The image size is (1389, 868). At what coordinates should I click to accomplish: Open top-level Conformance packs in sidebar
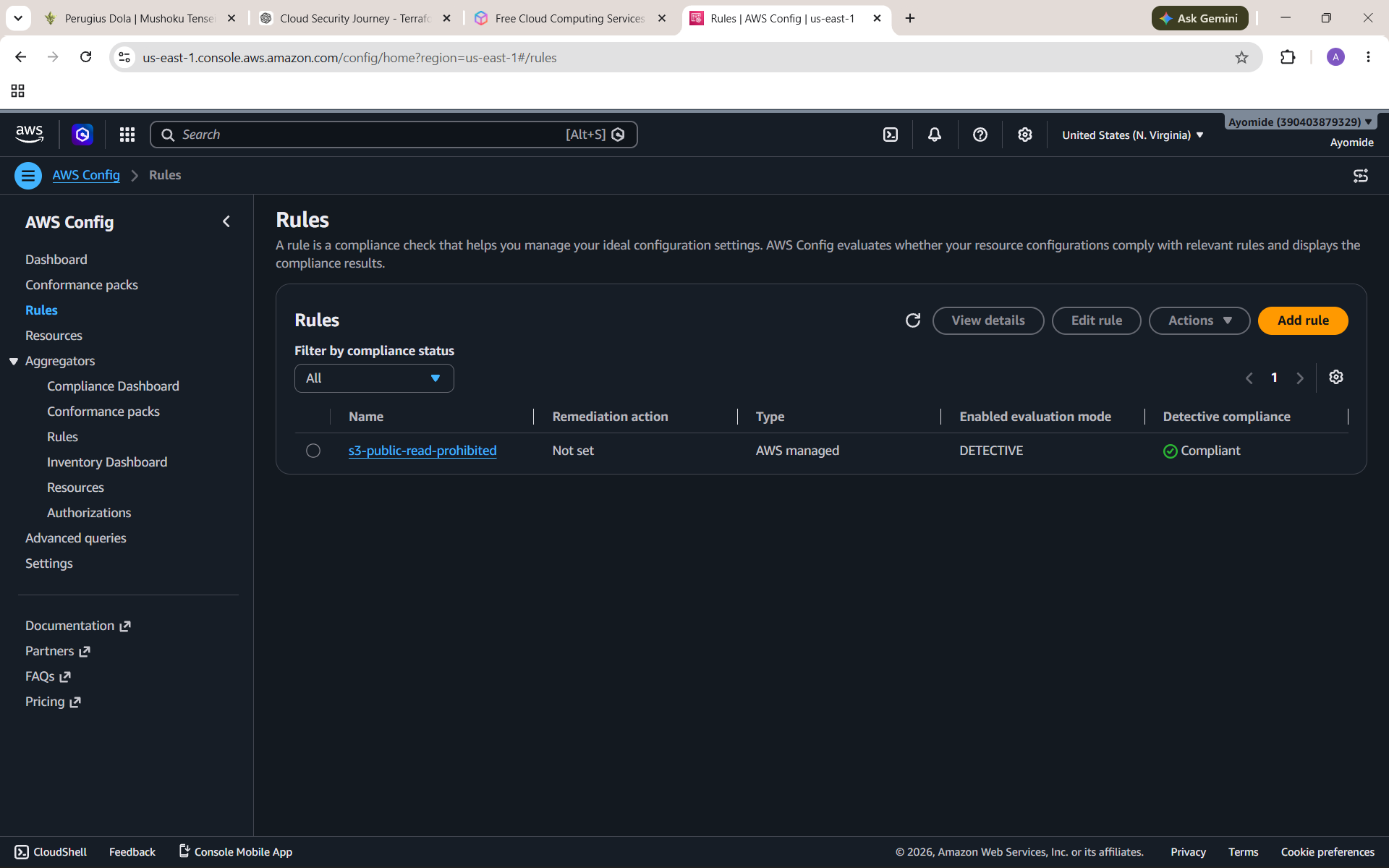pos(82,285)
